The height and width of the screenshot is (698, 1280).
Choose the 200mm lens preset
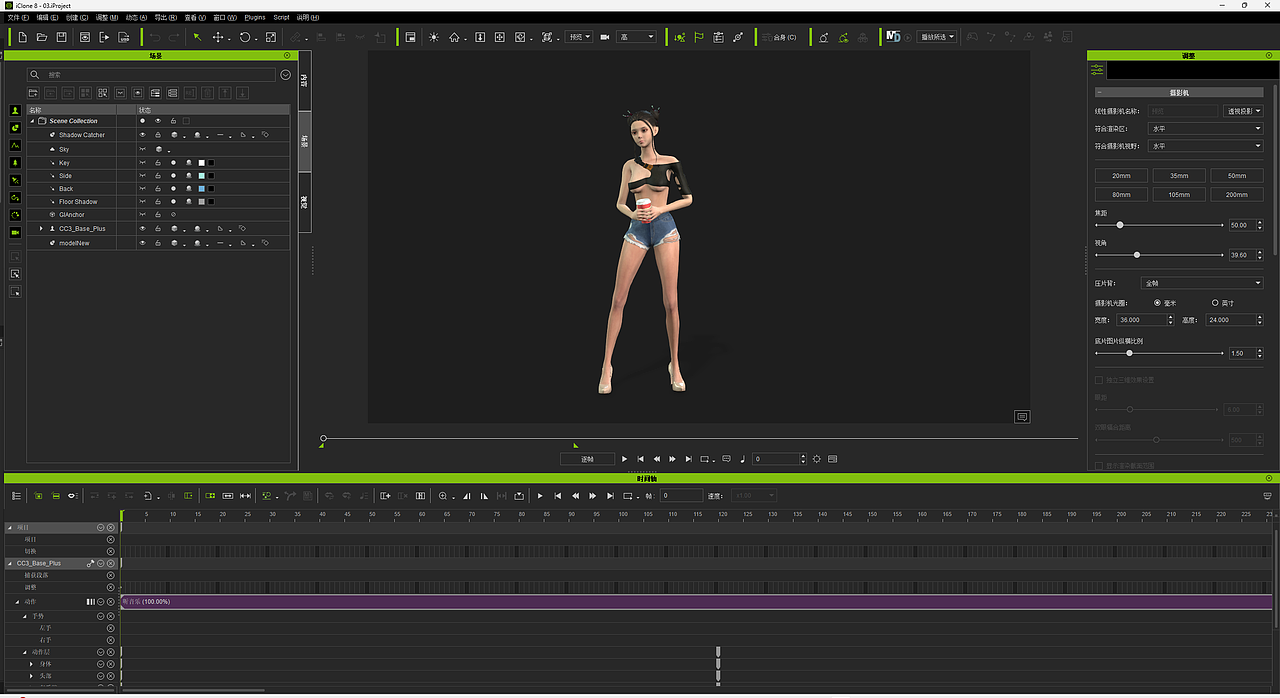1237,195
